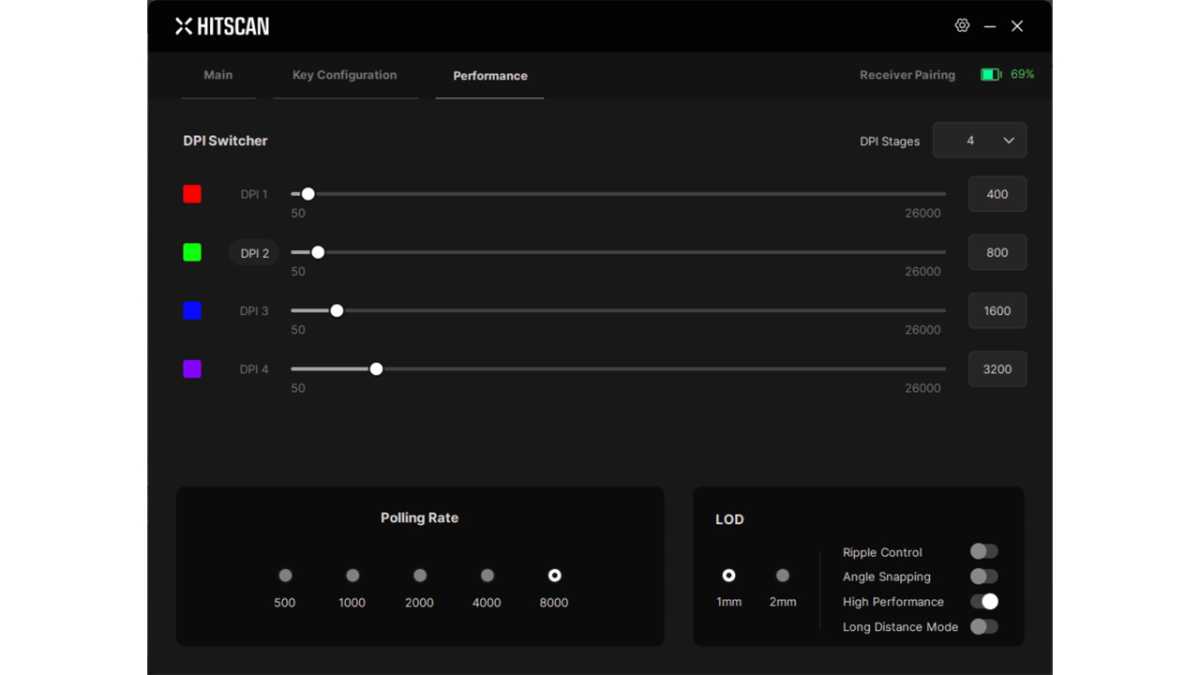Switch to the Key Configuration tab
Screen dimensions: 1200x675
click(x=345, y=74)
